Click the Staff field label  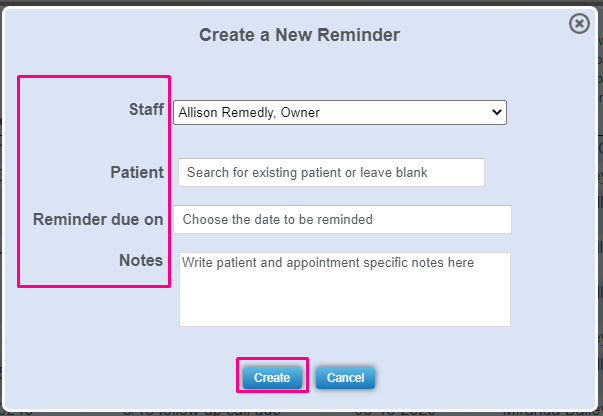point(146,109)
